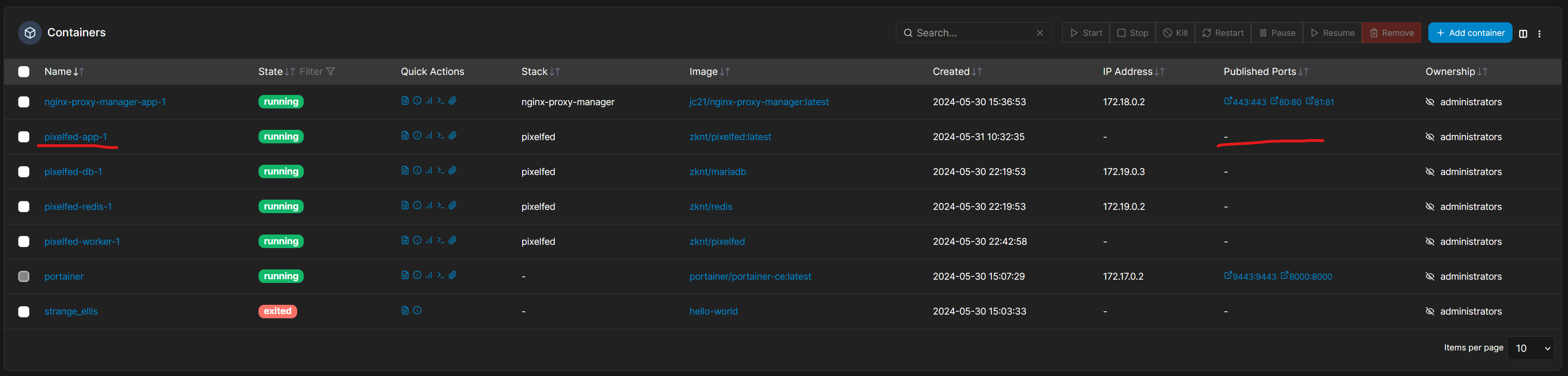Screen dimensions: 1568x376
Task: Inspect the pixelfed-redis-1 container
Action: point(417,206)
